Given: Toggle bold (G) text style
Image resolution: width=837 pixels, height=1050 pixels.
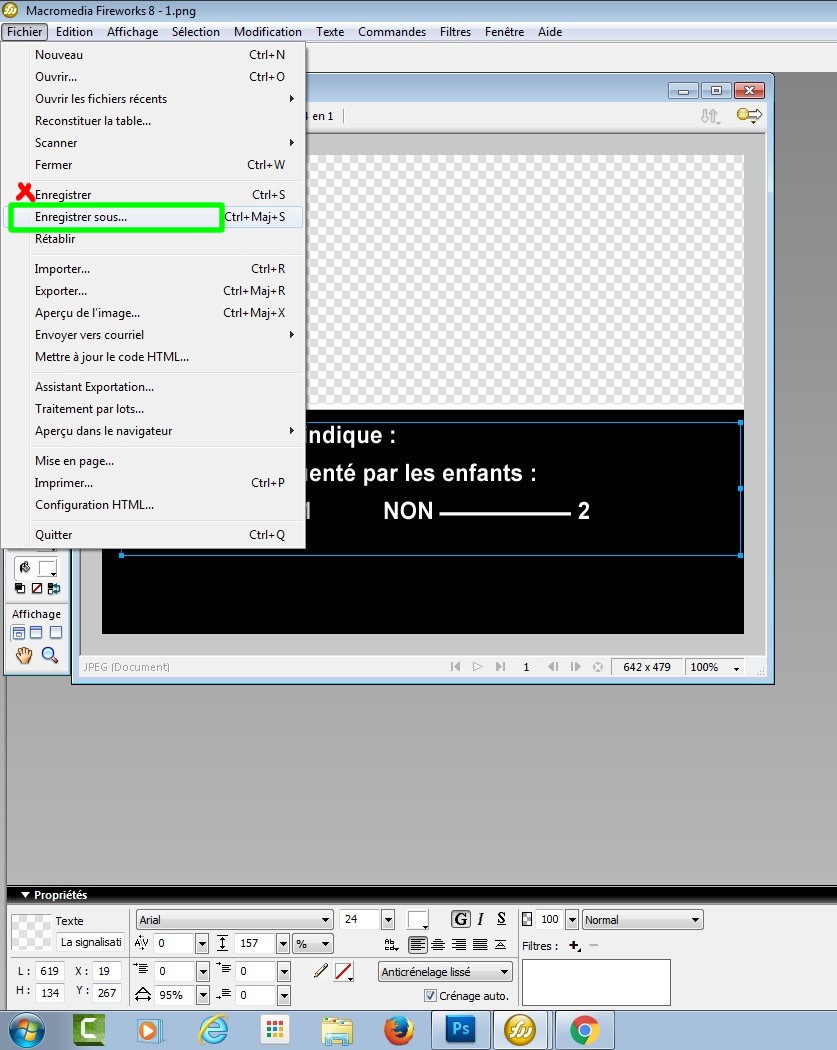Looking at the screenshot, I should [461, 919].
